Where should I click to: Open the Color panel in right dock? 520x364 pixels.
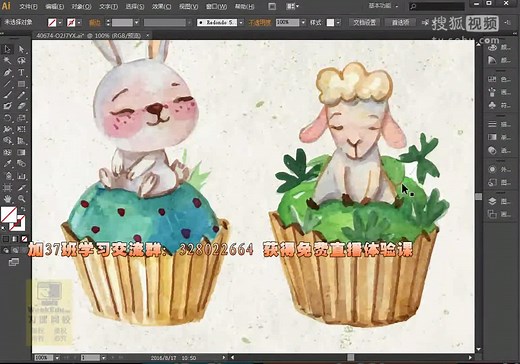coord(492,47)
